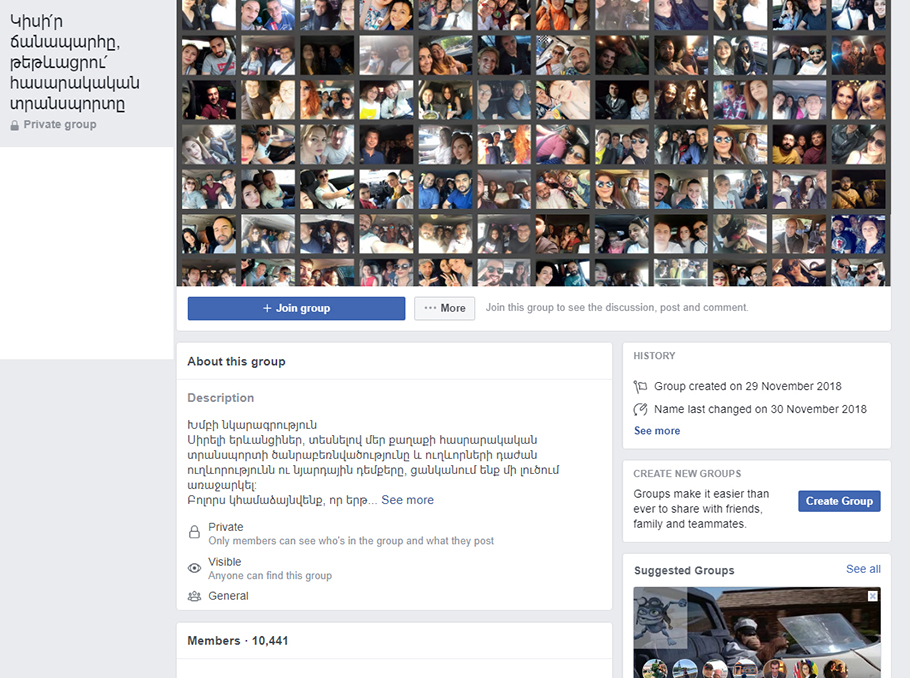Click 'Name last changed on 30 November 2018'
The height and width of the screenshot is (678, 910).
(x=760, y=409)
